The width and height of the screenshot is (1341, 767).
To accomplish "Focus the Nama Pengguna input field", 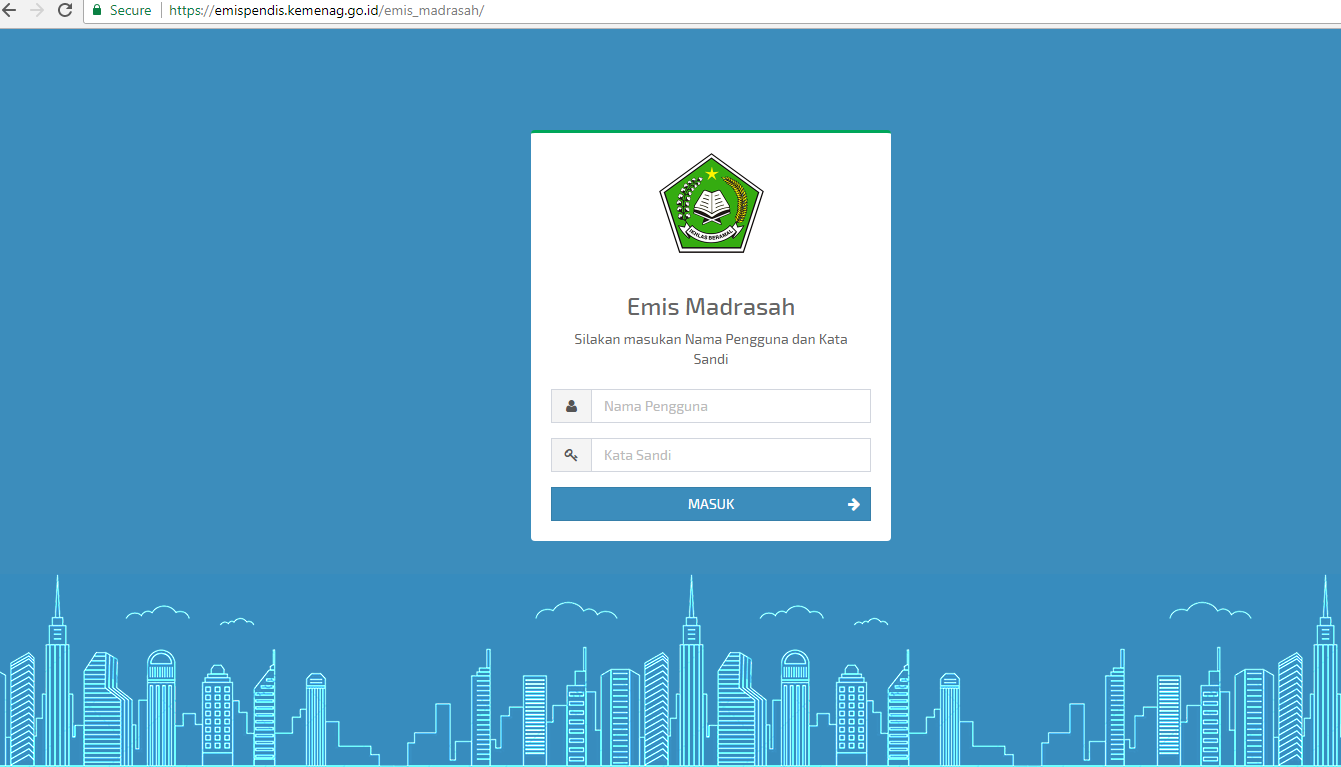I will point(731,406).
